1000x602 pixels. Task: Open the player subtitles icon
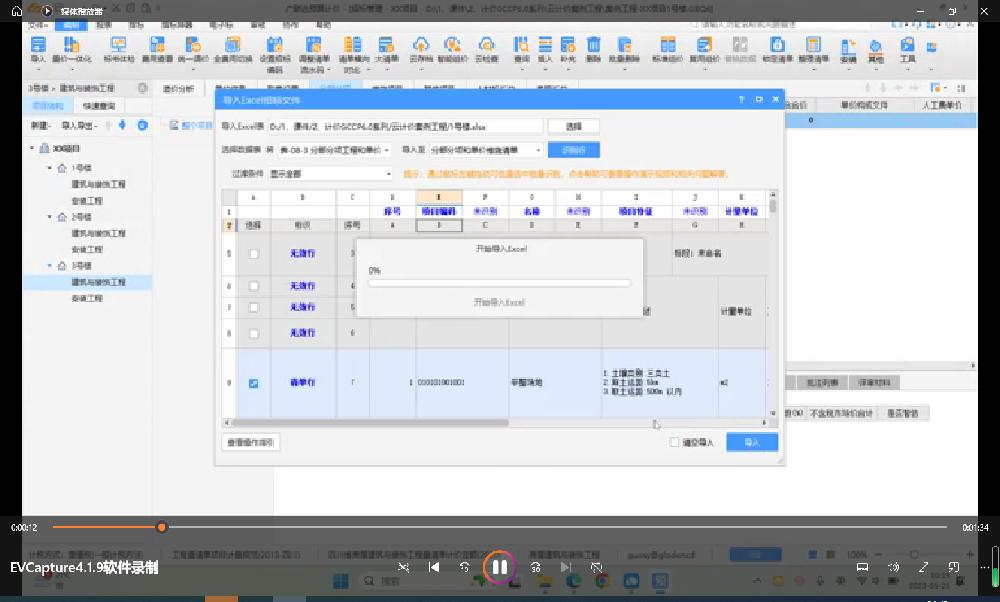pyautogui.click(x=862, y=567)
